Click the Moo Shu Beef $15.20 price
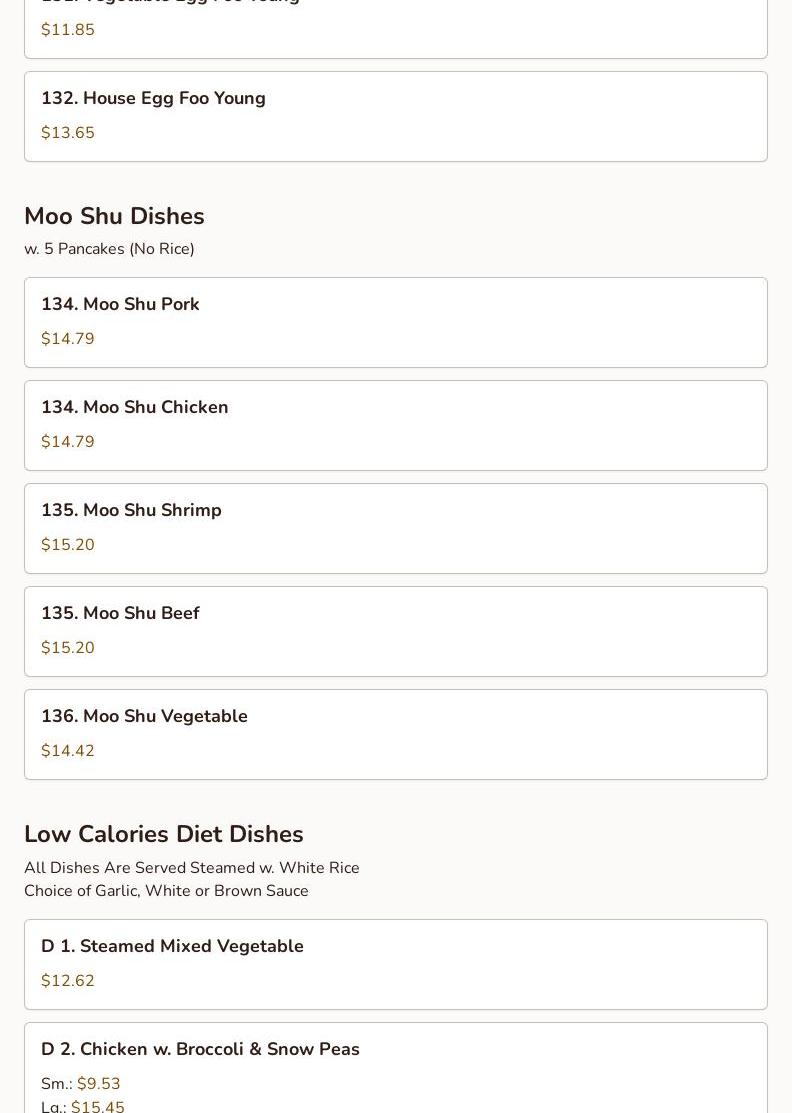Screen dimensions: 792x1113 (68, 648)
